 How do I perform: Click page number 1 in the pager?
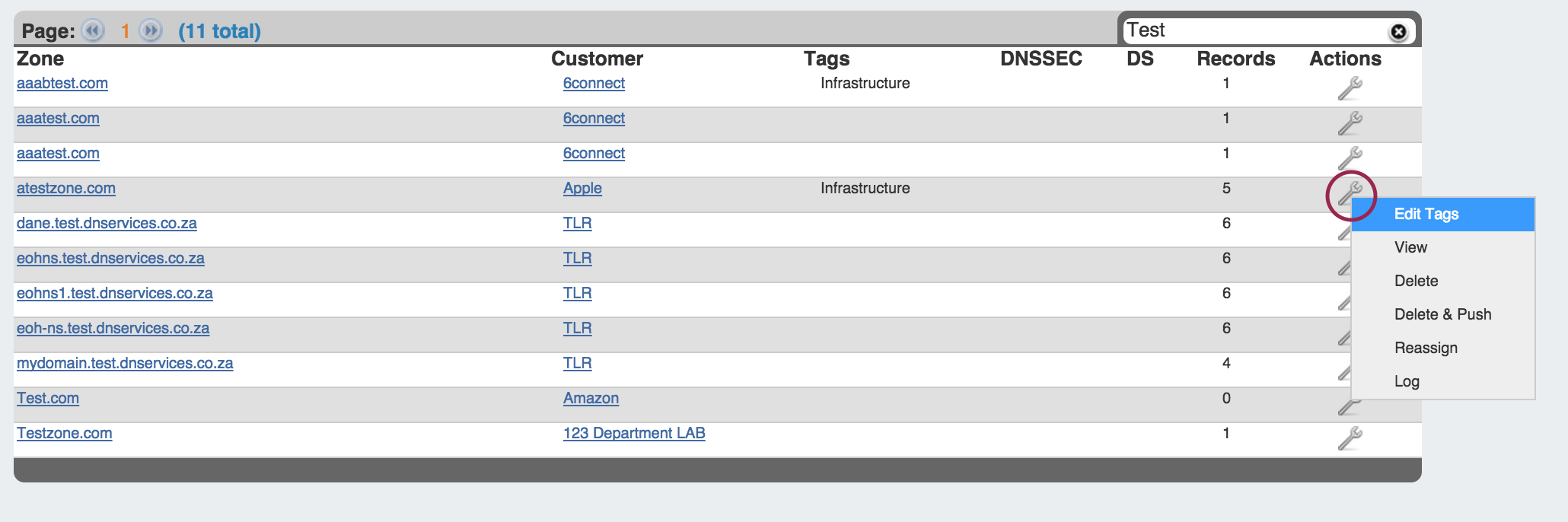tap(125, 31)
